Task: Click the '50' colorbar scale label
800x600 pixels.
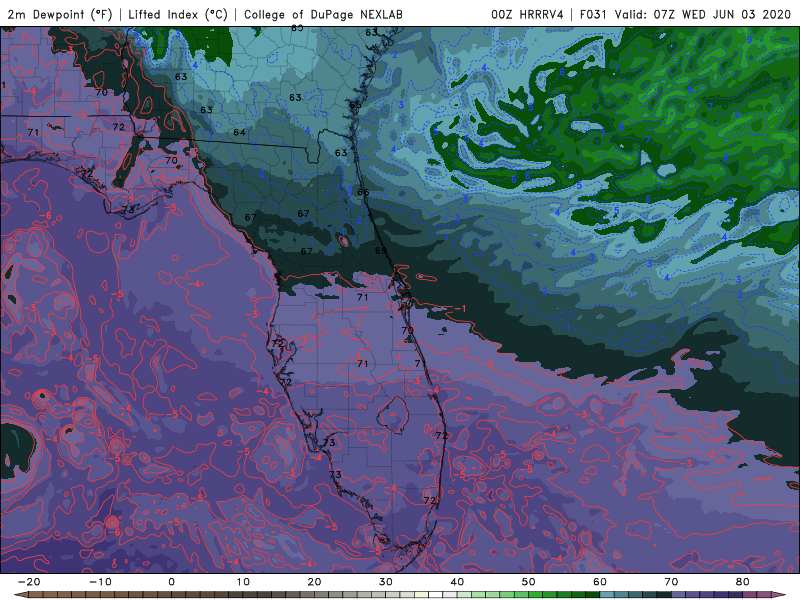Action: tap(529, 582)
